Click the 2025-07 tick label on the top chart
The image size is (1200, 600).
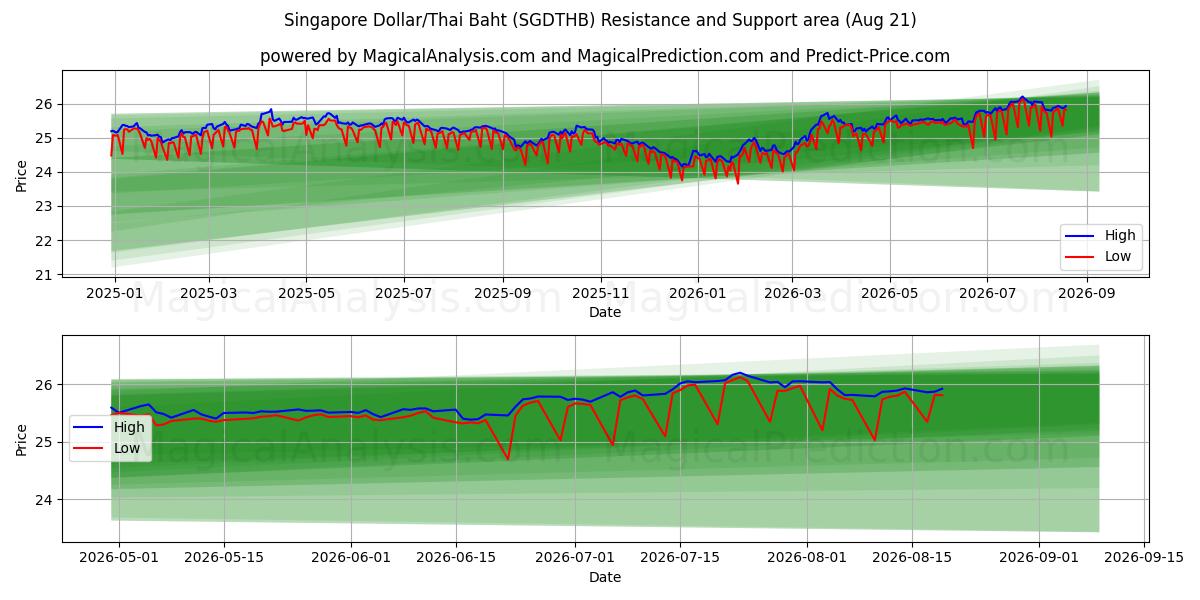point(404,294)
